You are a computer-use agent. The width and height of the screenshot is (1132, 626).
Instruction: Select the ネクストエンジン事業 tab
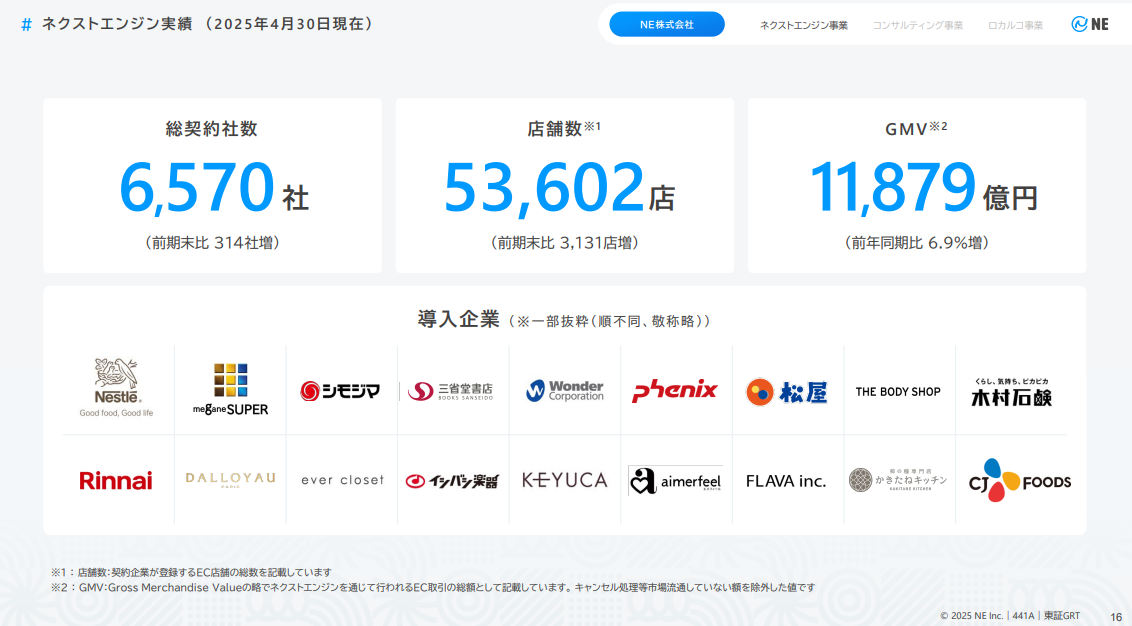(x=804, y=25)
